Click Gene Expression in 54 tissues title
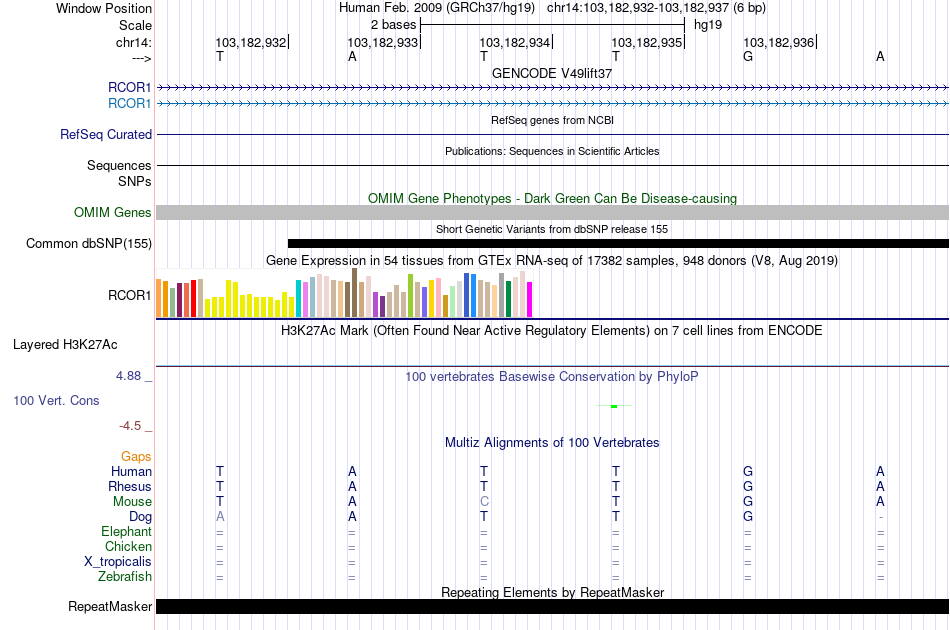This screenshot has width=950, height=630. point(552,260)
